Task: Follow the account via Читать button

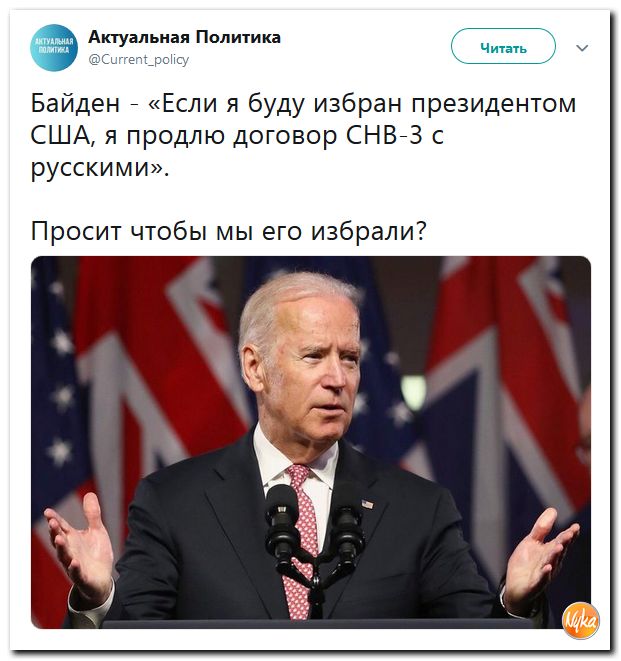Action: coord(503,46)
